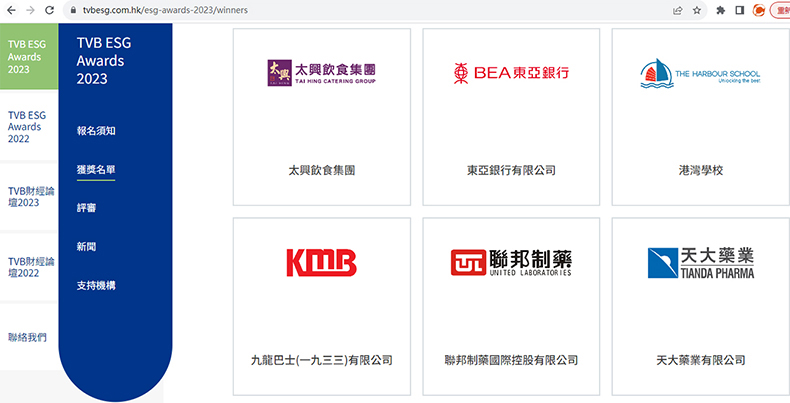790x403 pixels.
Task: Click the share page icon in address bar
Action: 679,10
